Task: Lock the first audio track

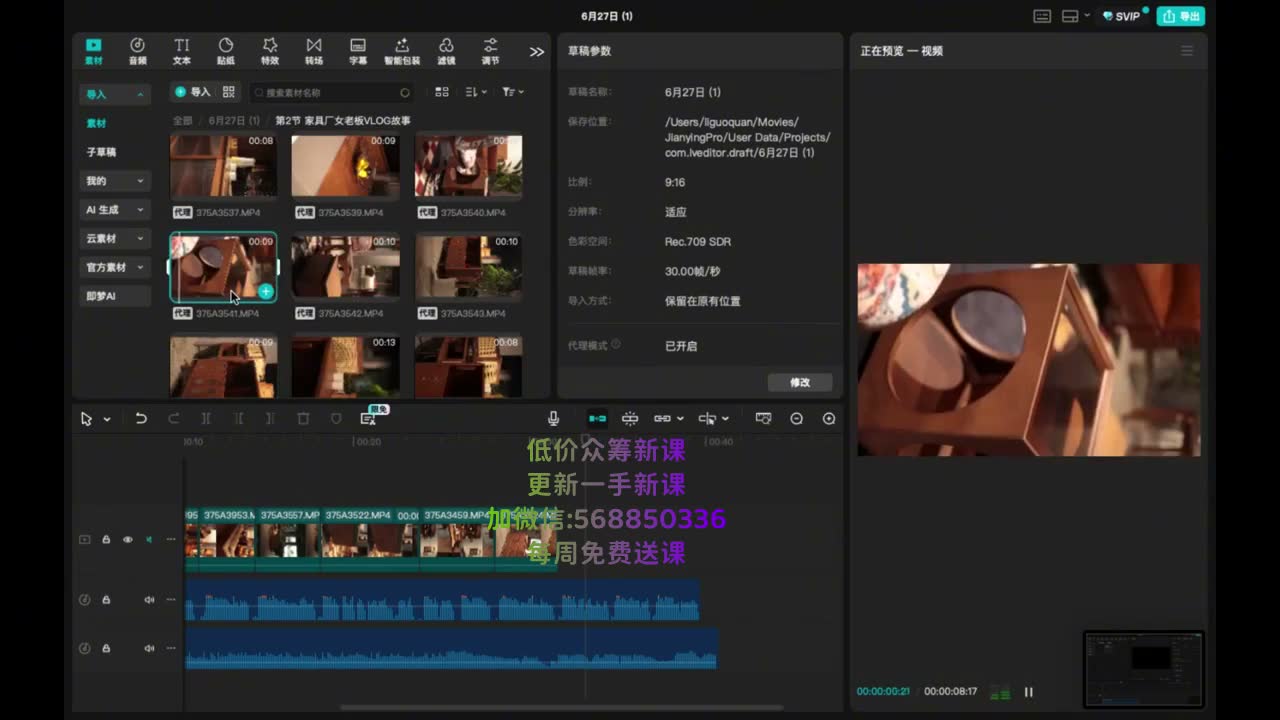Action: pos(106,600)
